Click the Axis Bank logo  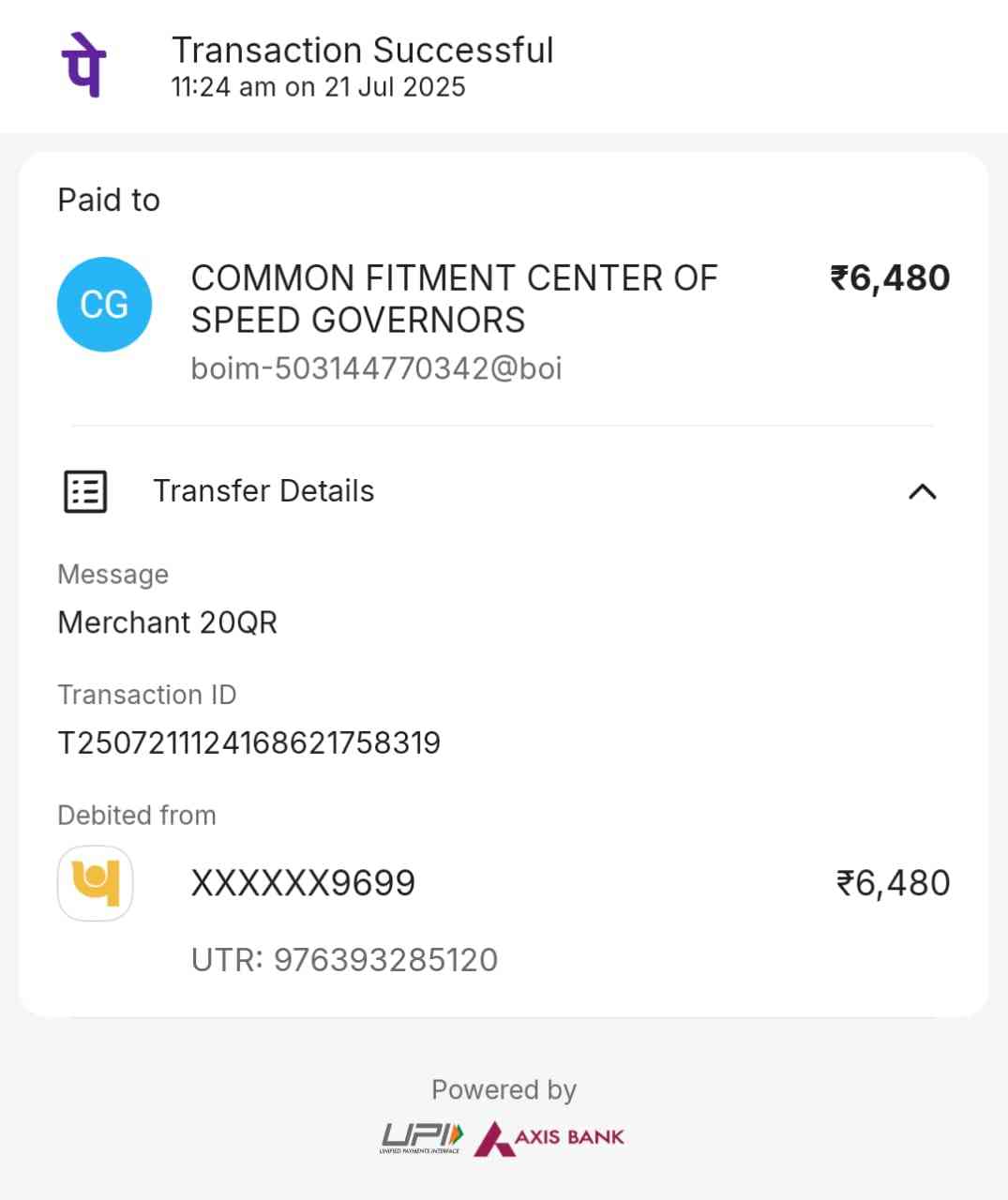pos(549,1137)
